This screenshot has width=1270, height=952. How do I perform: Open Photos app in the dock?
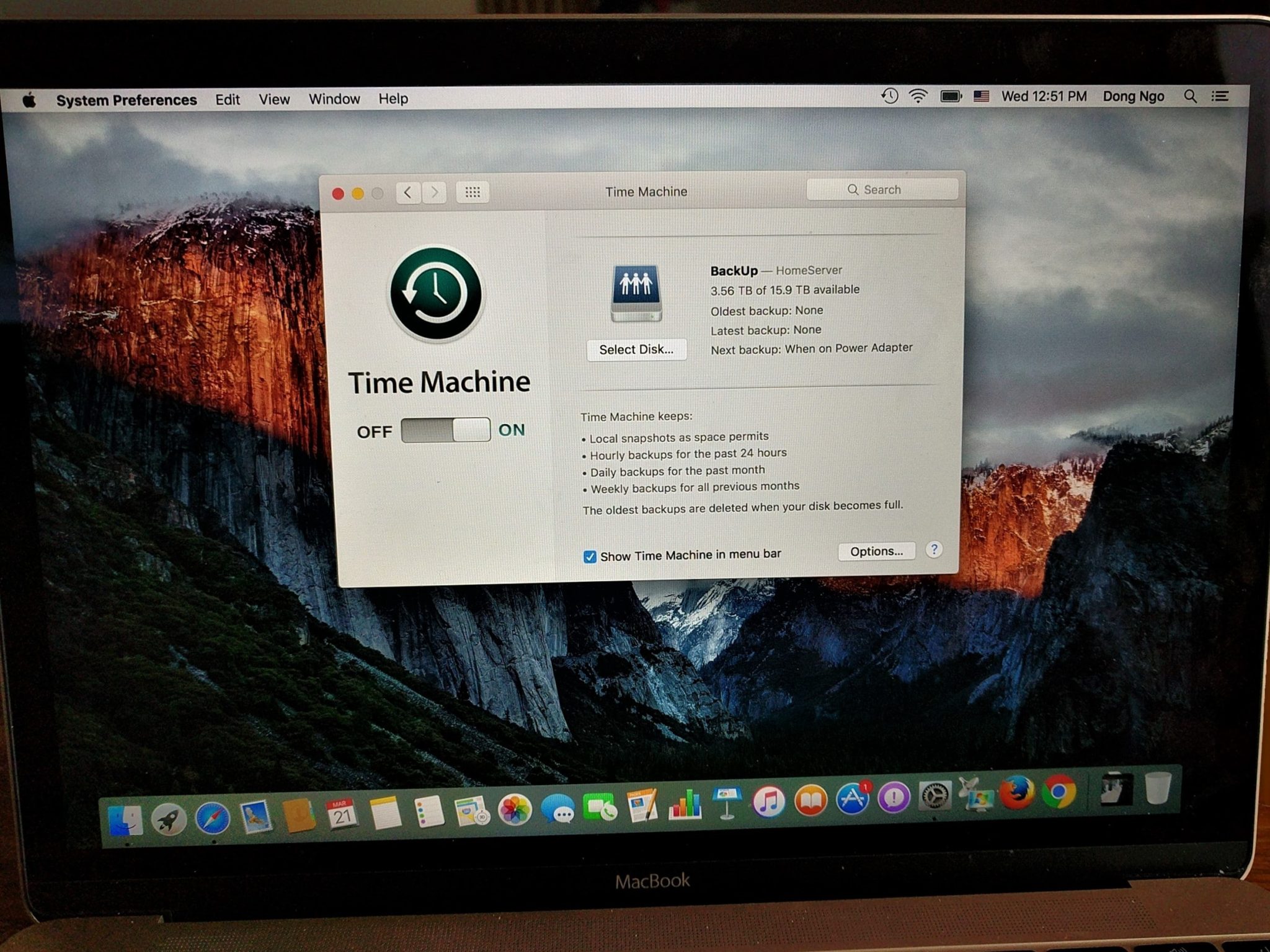(515, 810)
